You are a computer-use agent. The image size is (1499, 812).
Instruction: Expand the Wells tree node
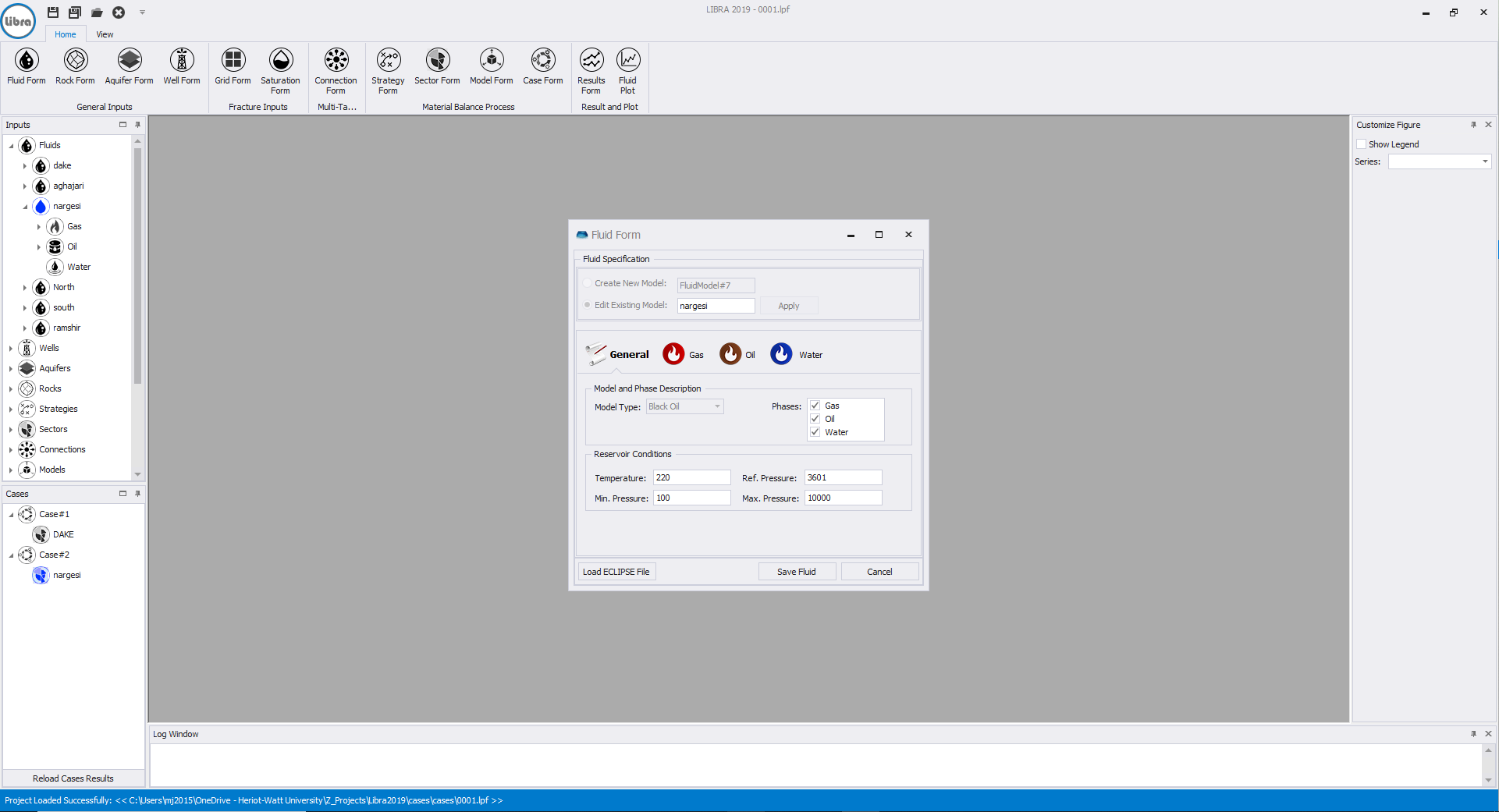10,348
